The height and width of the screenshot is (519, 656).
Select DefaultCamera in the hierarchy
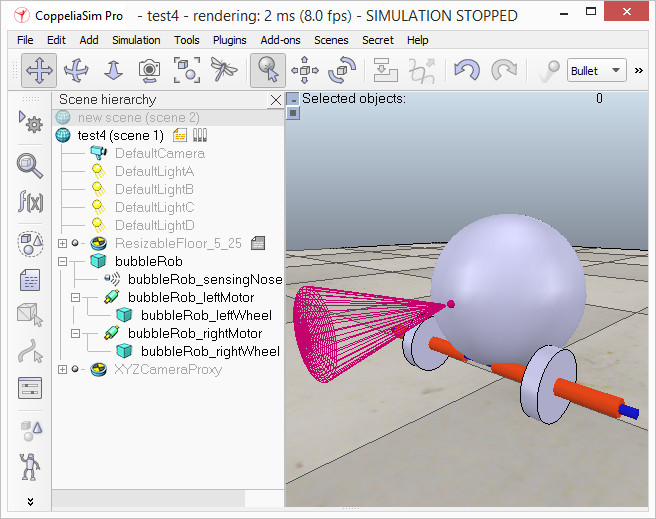coord(160,153)
